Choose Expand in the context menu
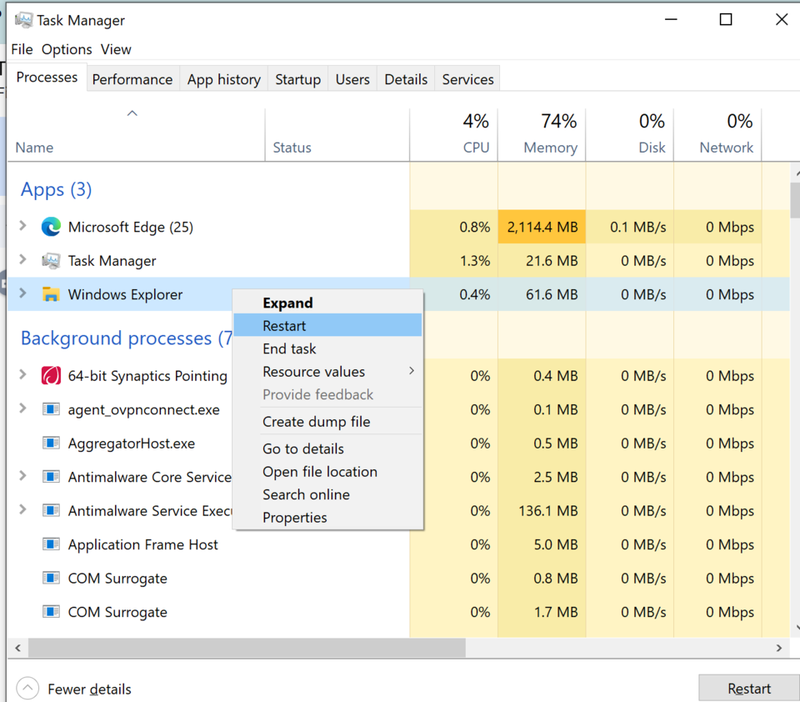This screenshot has width=800, height=702. click(x=328, y=303)
